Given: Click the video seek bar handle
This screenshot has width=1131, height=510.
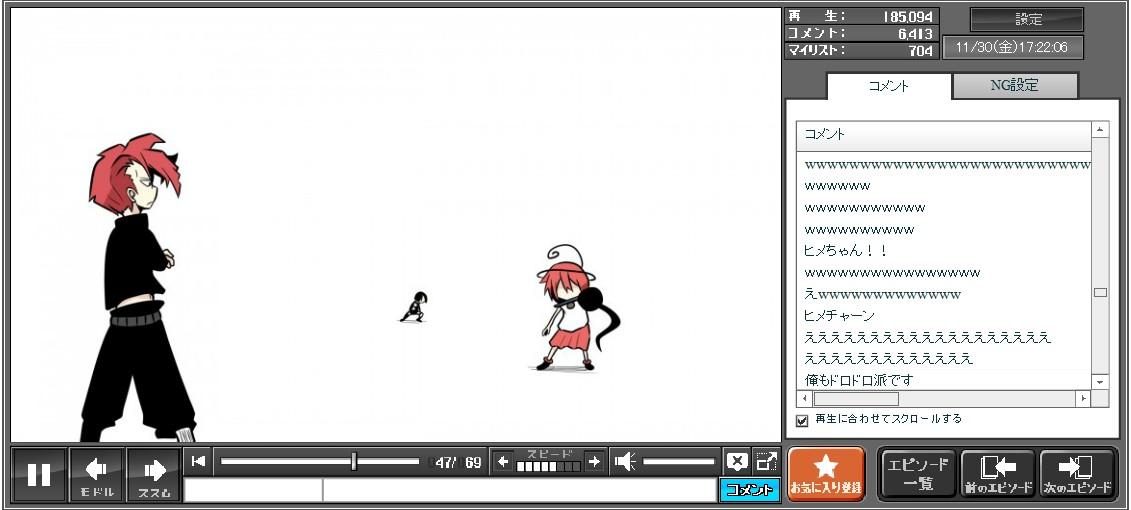Looking at the screenshot, I should 354,461.
